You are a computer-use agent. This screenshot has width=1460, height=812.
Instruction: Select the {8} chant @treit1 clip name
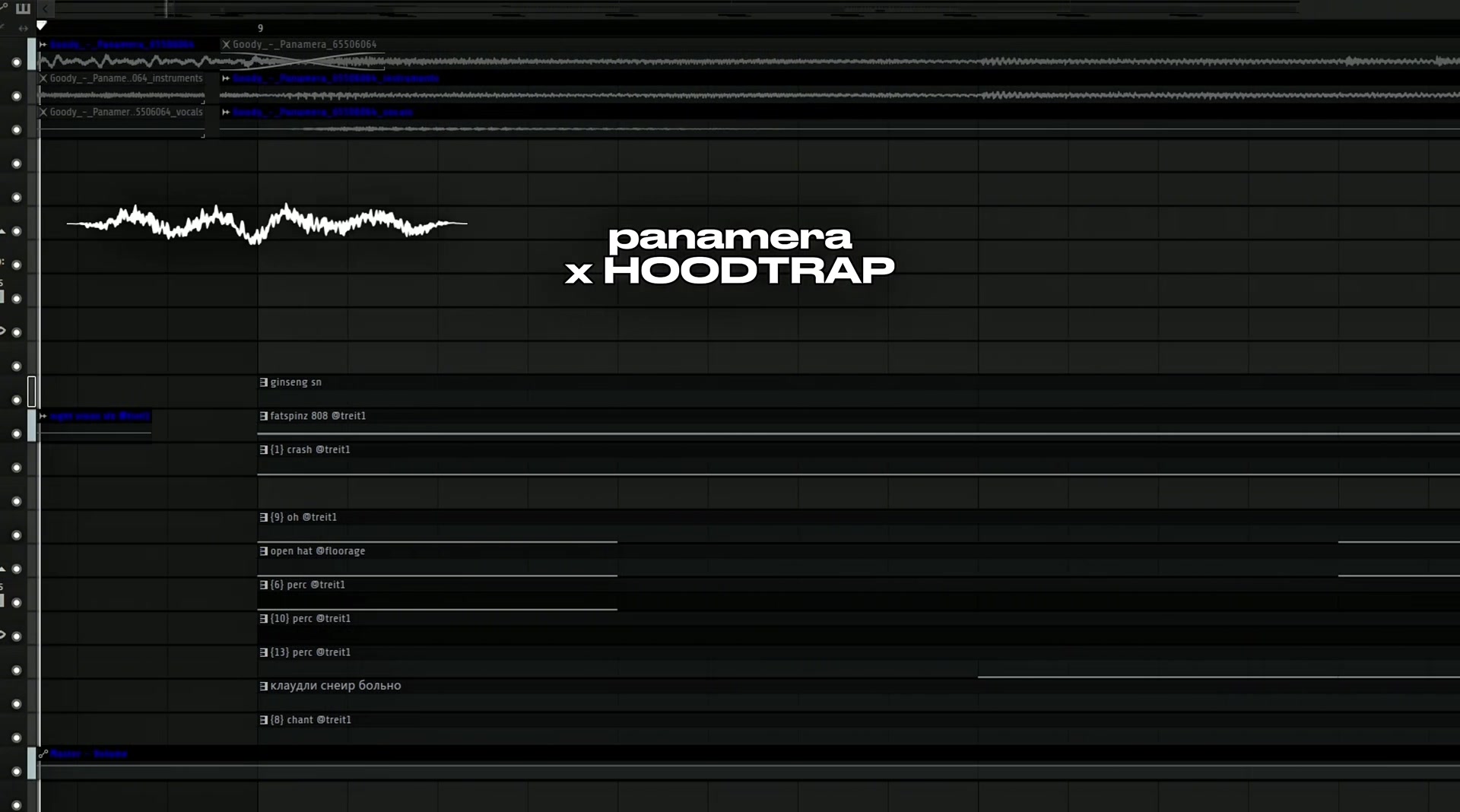(x=311, y=720)
